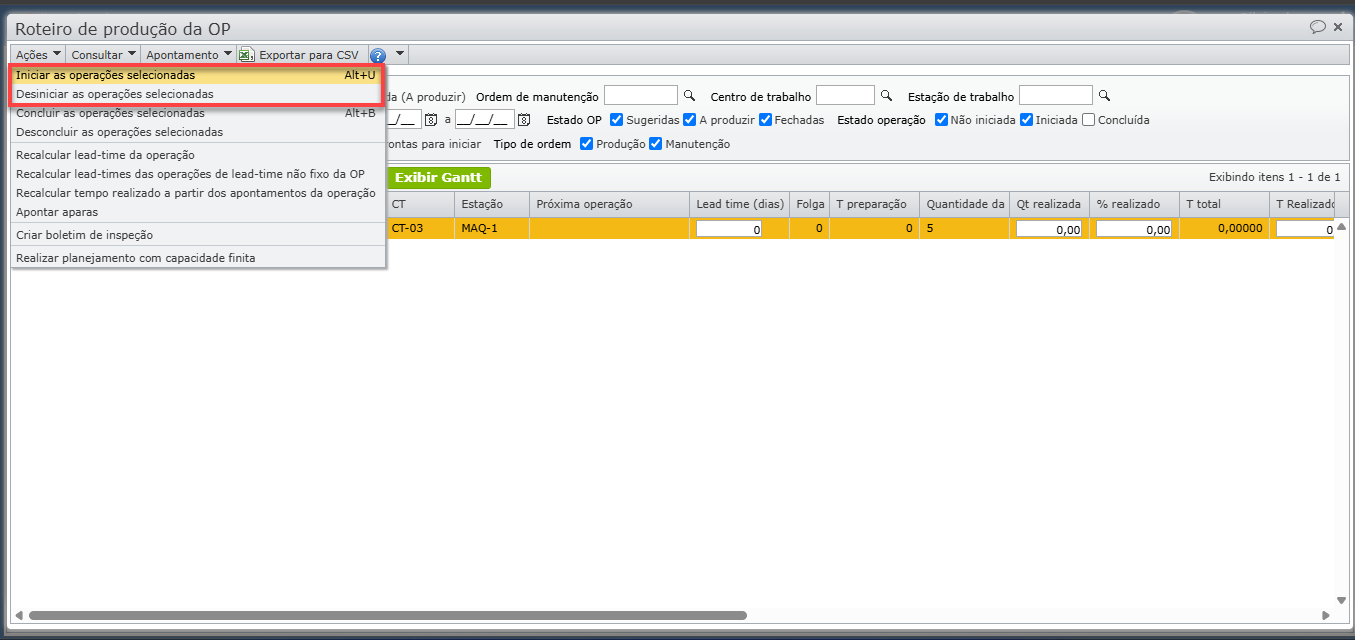Toggle the Não iniciada checkbox

coord(942,120)
